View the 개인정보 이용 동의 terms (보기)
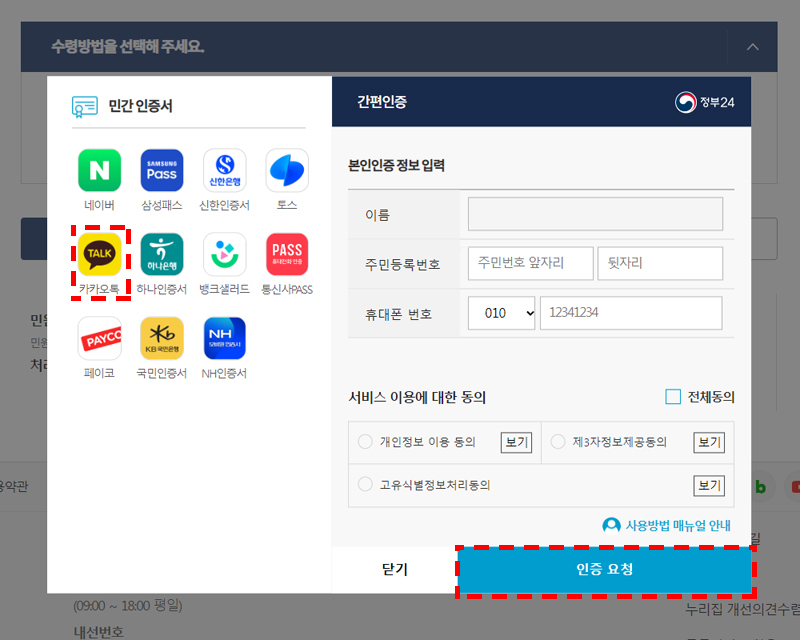Viewport: 800px width, 640px height. (516, 442)
